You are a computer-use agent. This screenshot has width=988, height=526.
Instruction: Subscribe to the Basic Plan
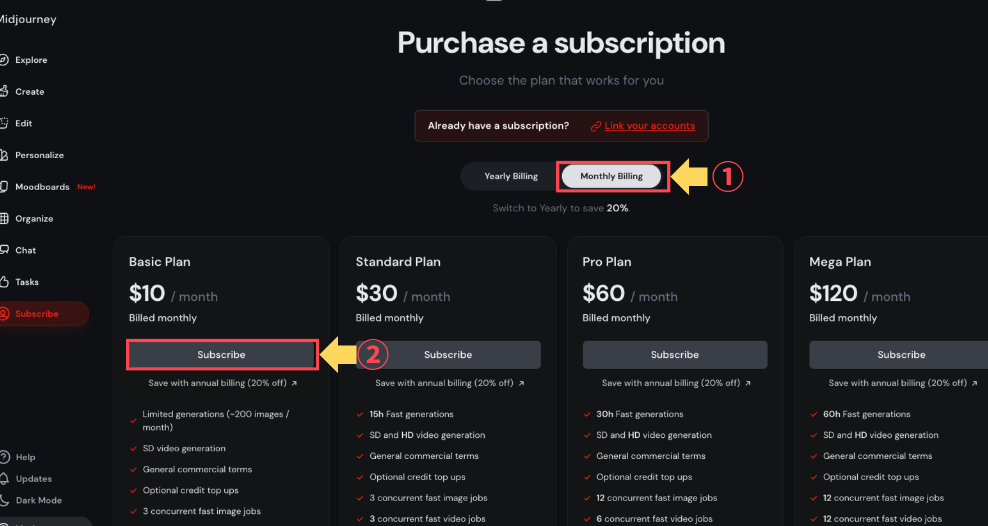[221, 355]
